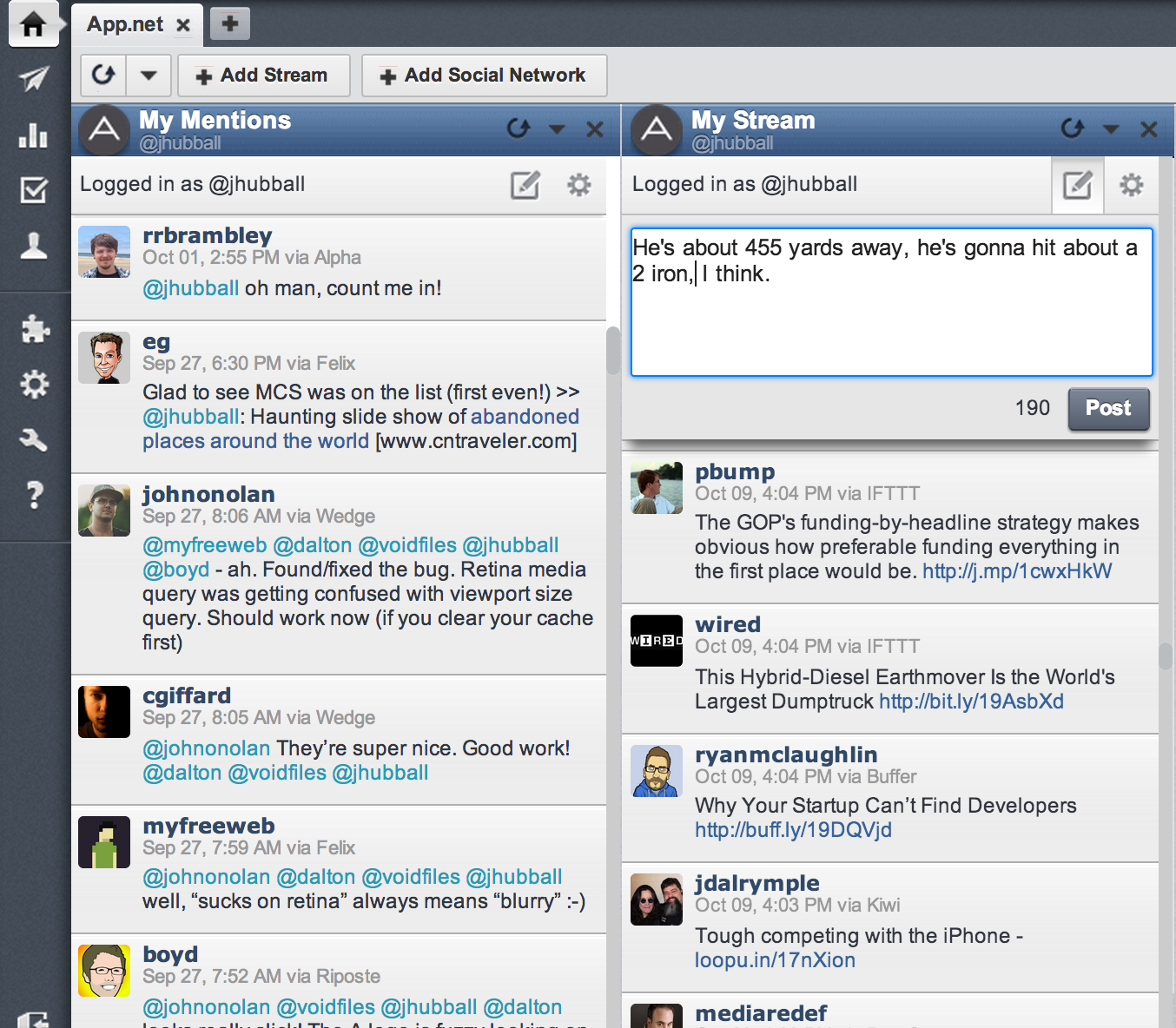
Task: Remove the My Mentions stream column
Action: [x=595, y=129]
